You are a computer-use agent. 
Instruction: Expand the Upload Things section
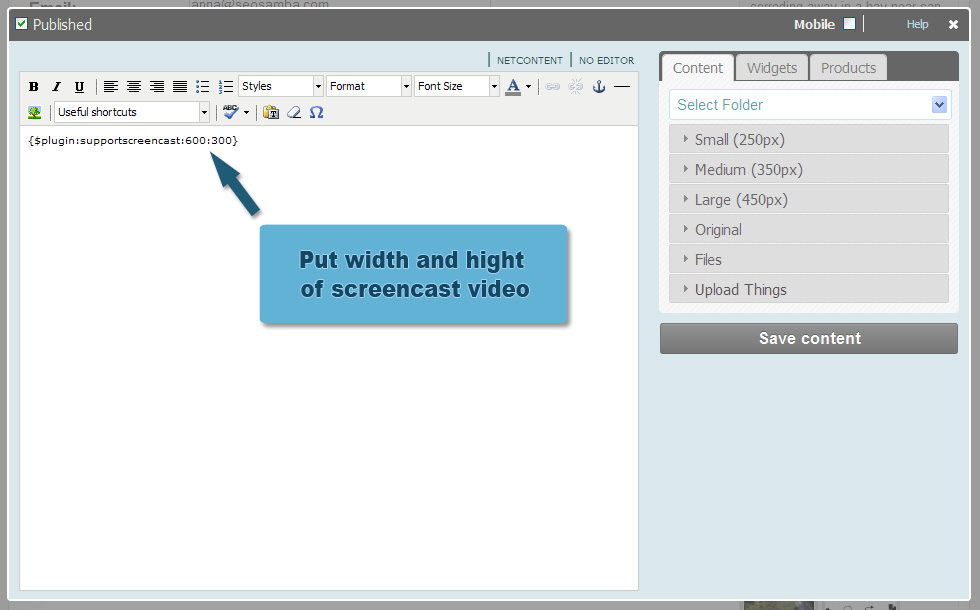809,290
